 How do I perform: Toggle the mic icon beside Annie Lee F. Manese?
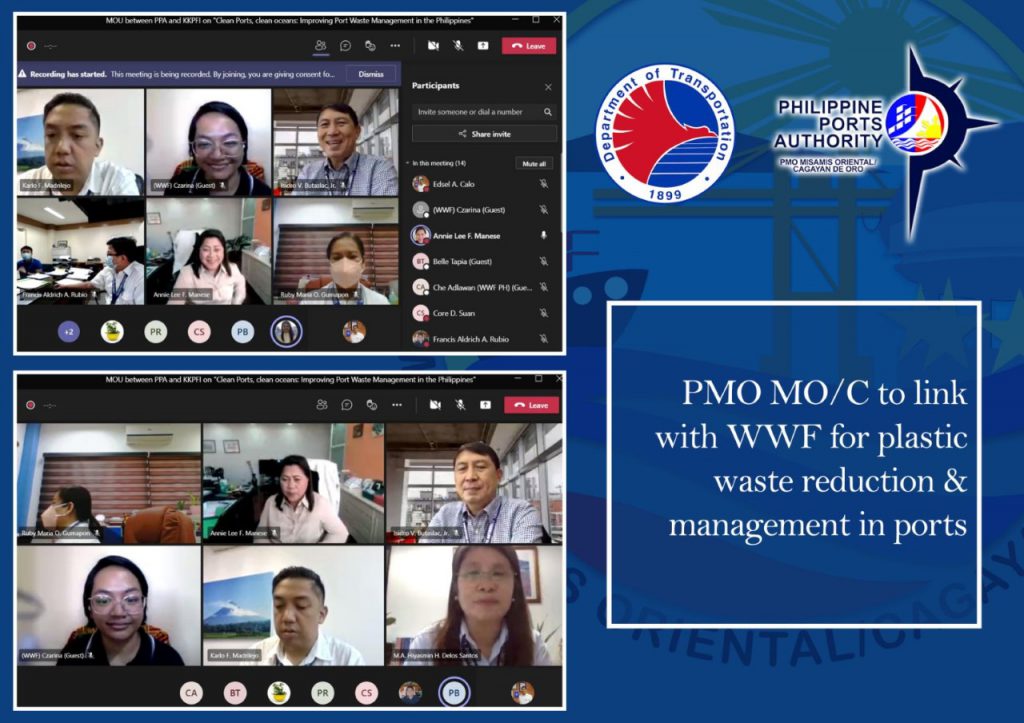(543, 235)
